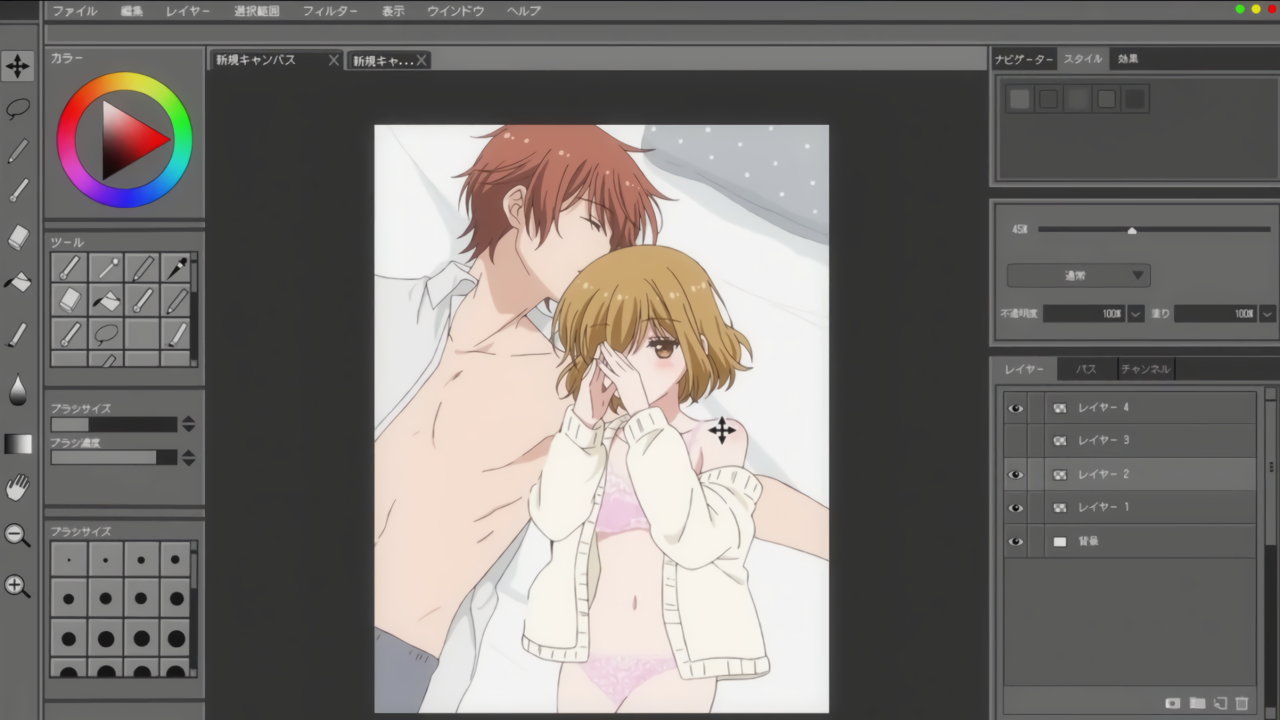The image size is (1280, 720).
Task: Choose the bucket preset in ツール grid
Action: (x=104, y=300)
